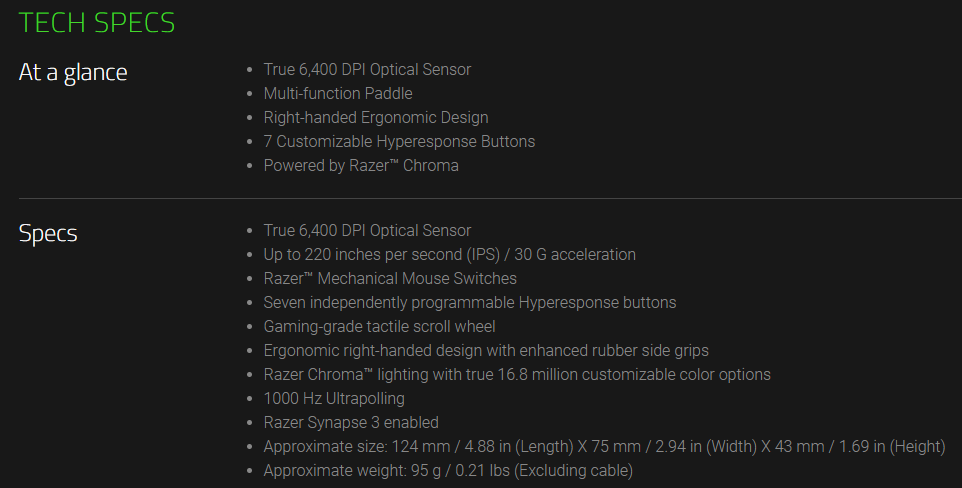Screen dimensions: 962x488
Task: Select the 'At a glance' section title
Action: (x=73, y=72)
